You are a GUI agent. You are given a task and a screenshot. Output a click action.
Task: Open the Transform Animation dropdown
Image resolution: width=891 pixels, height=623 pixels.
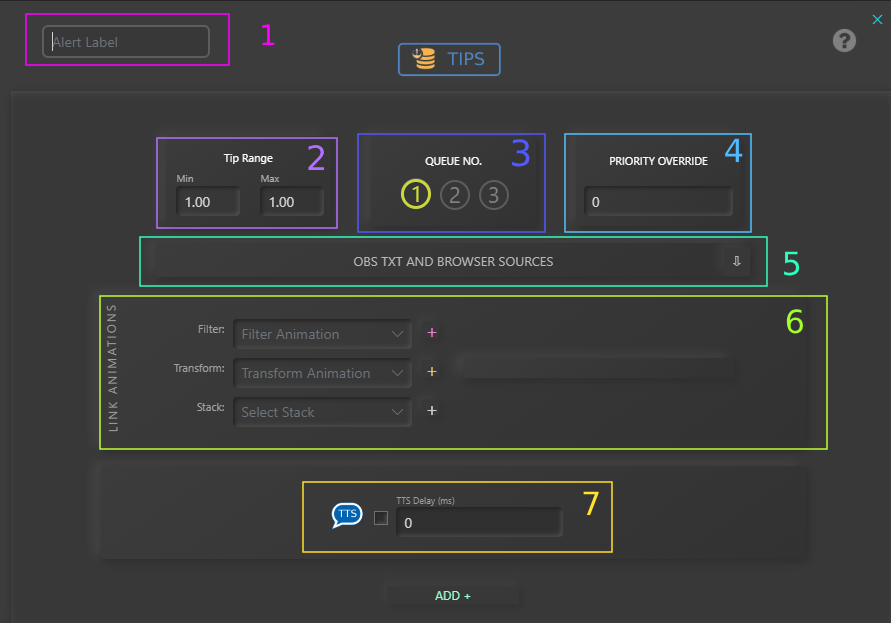[322, 373]
